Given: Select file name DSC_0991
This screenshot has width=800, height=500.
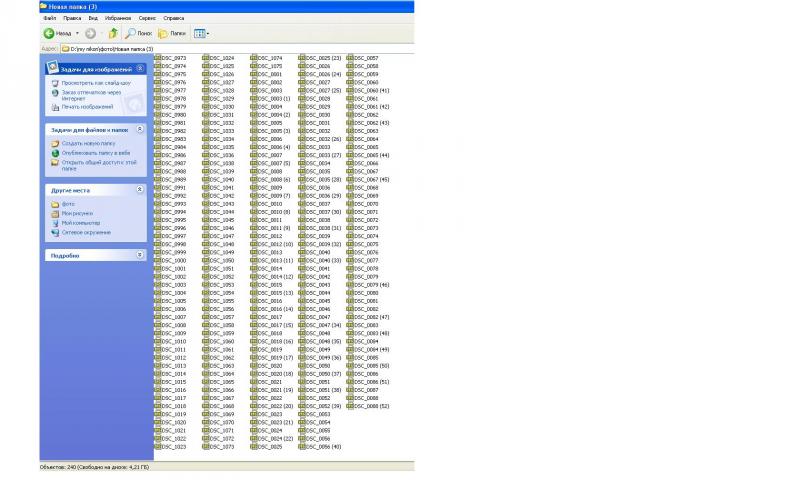Looking at the screenshot, I should pyautogui.click(x=174, y=188).
